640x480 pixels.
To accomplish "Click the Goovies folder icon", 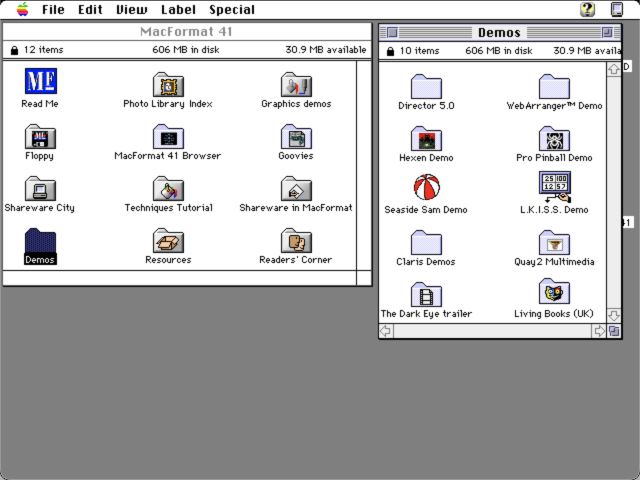I will click(x=296, y=137).
